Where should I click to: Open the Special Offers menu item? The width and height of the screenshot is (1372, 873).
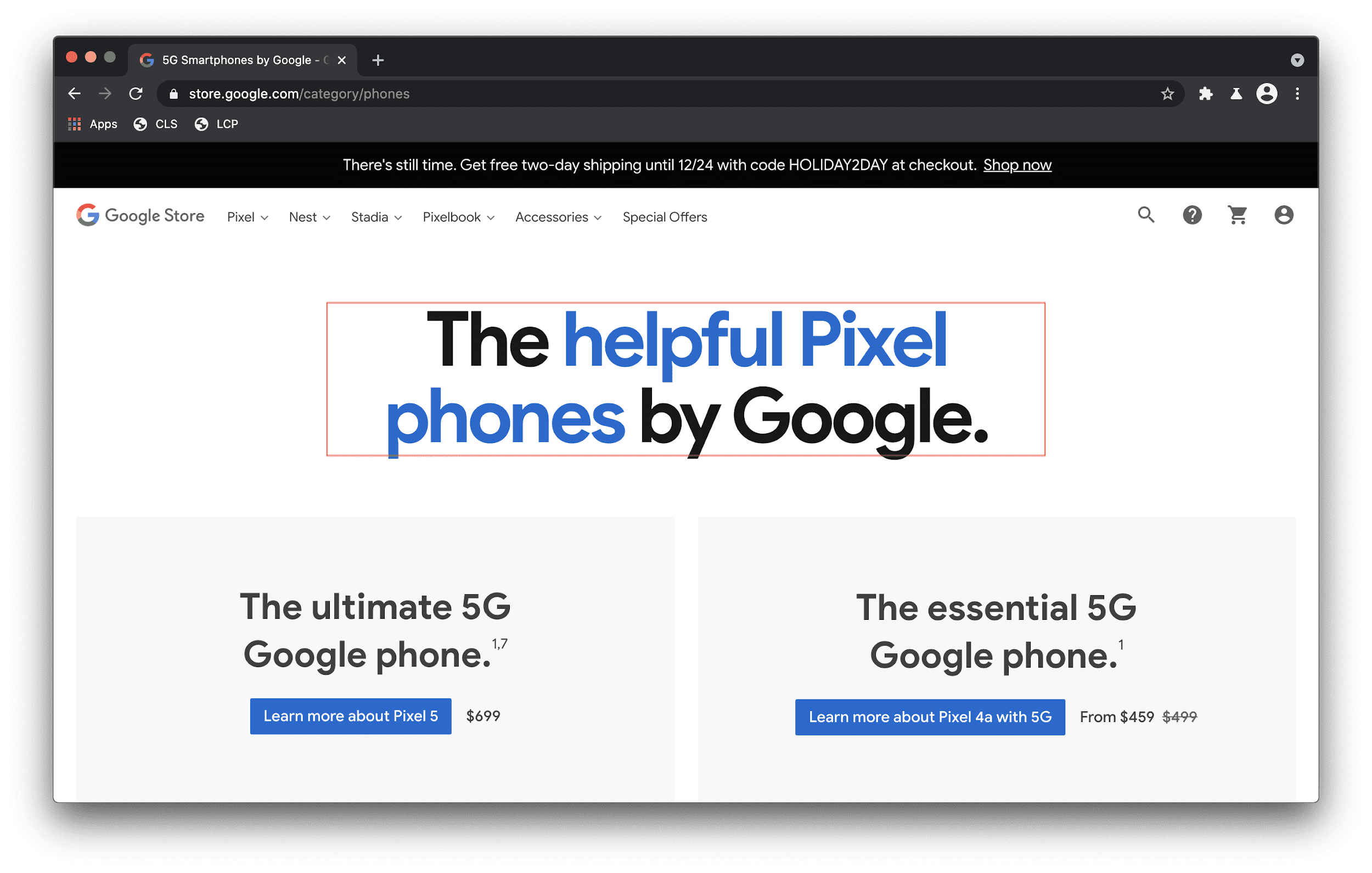[x=665, y=217]
